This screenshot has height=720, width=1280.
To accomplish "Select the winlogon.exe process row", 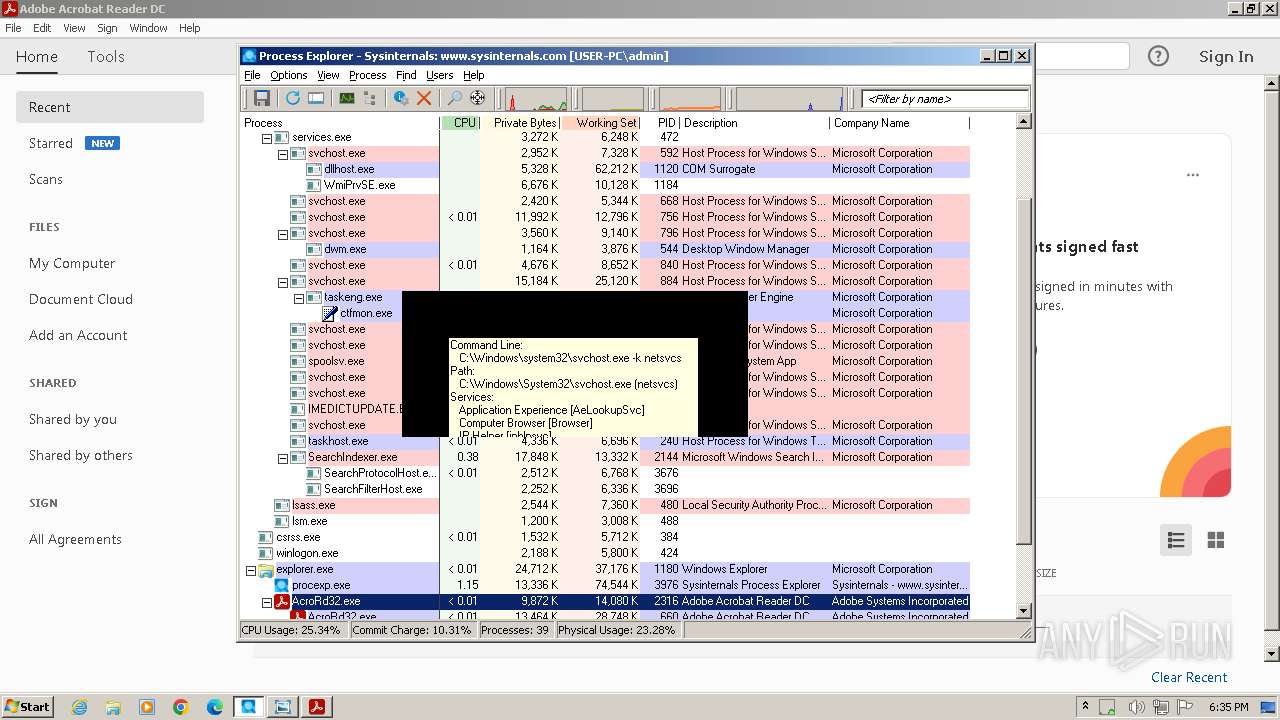I will pyautogui.click(x=606, y=553).
